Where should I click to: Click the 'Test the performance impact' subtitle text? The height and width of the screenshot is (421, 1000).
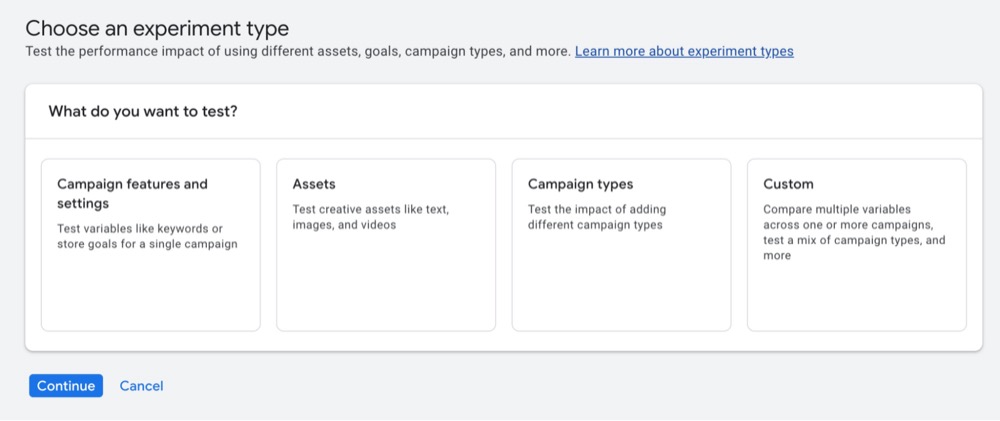click(x=298, y=51)
